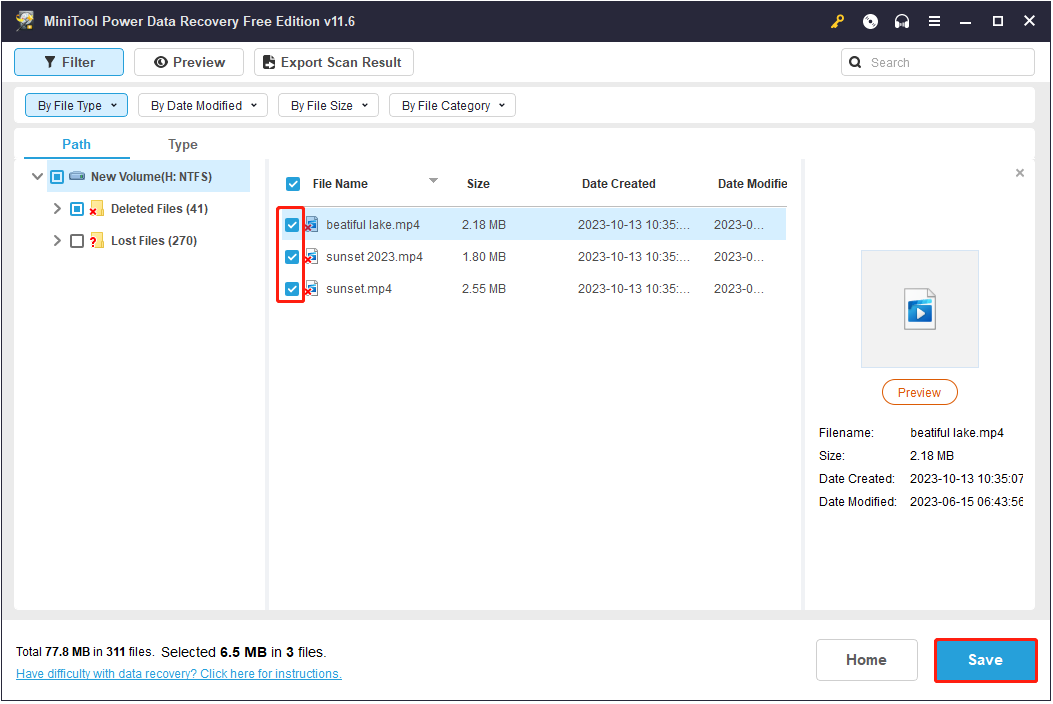Expand the Deleted Files (41) node
Image resolution: width=1053 pixels, height=704 pixels.
[57, 209]
